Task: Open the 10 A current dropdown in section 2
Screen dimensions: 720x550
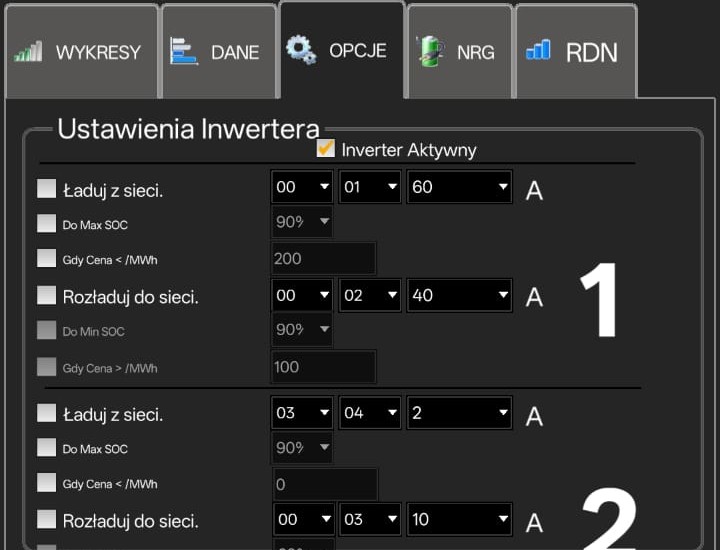Action: [459, 519]
